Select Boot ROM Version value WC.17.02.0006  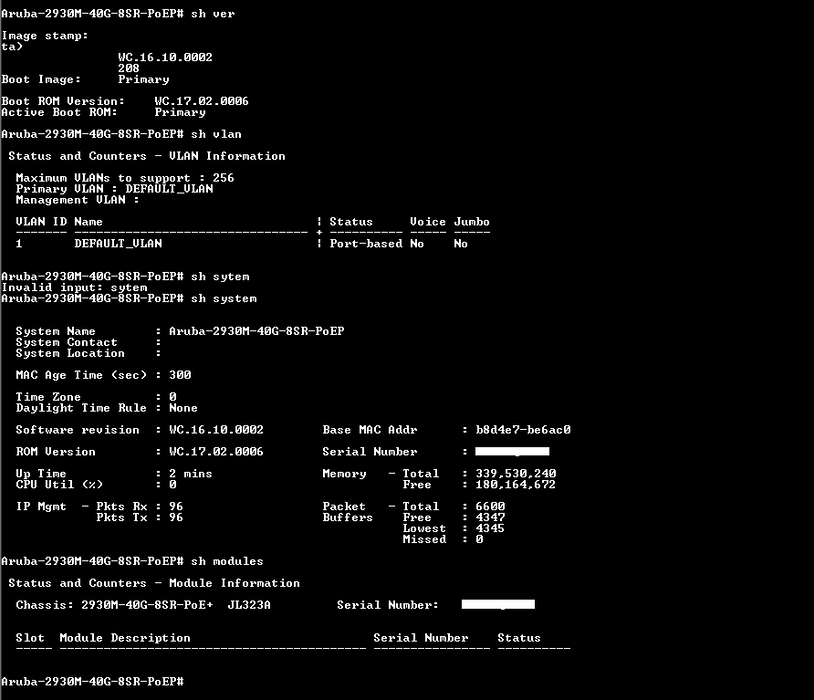(x=201, y=101)
